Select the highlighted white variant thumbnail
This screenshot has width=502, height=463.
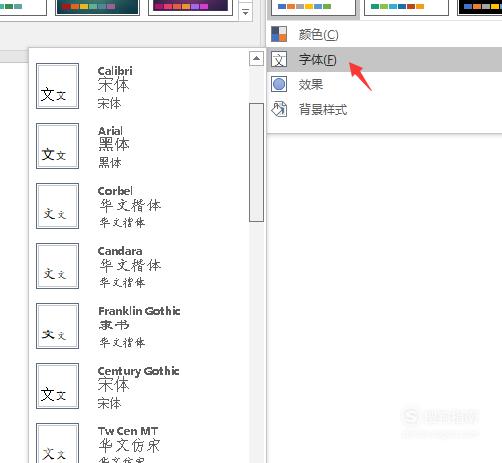click(313, 8)
